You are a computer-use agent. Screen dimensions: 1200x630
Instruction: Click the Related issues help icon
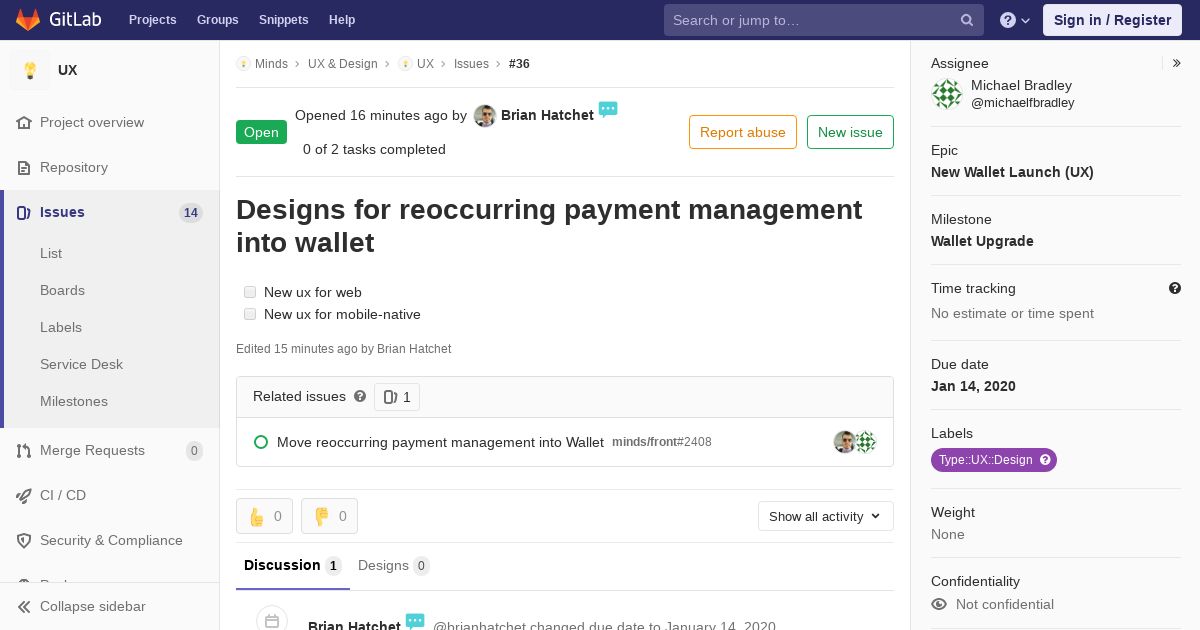pyautogui.click(x=360, y=396)
